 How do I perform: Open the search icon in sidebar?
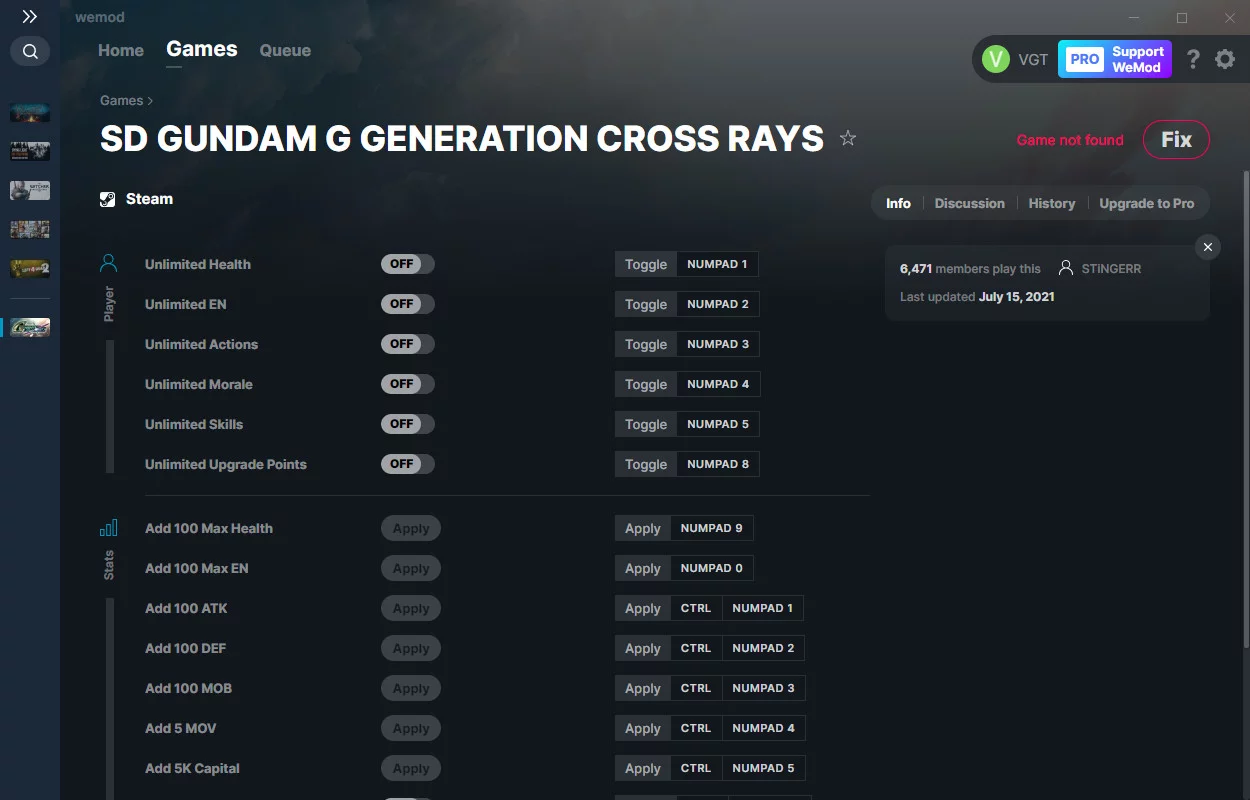click(30, 52)
